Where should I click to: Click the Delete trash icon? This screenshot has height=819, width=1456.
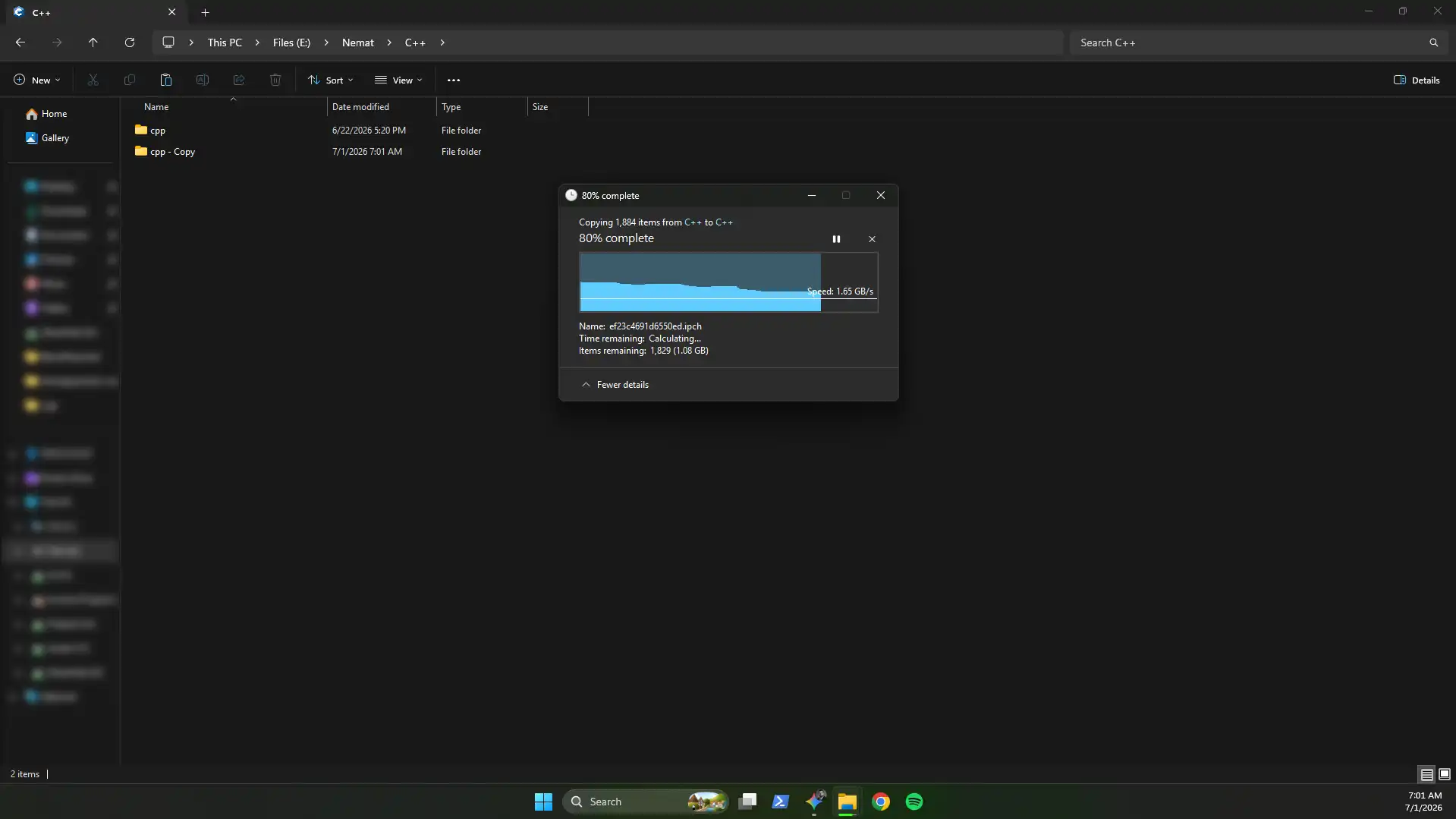pos(275,80)
